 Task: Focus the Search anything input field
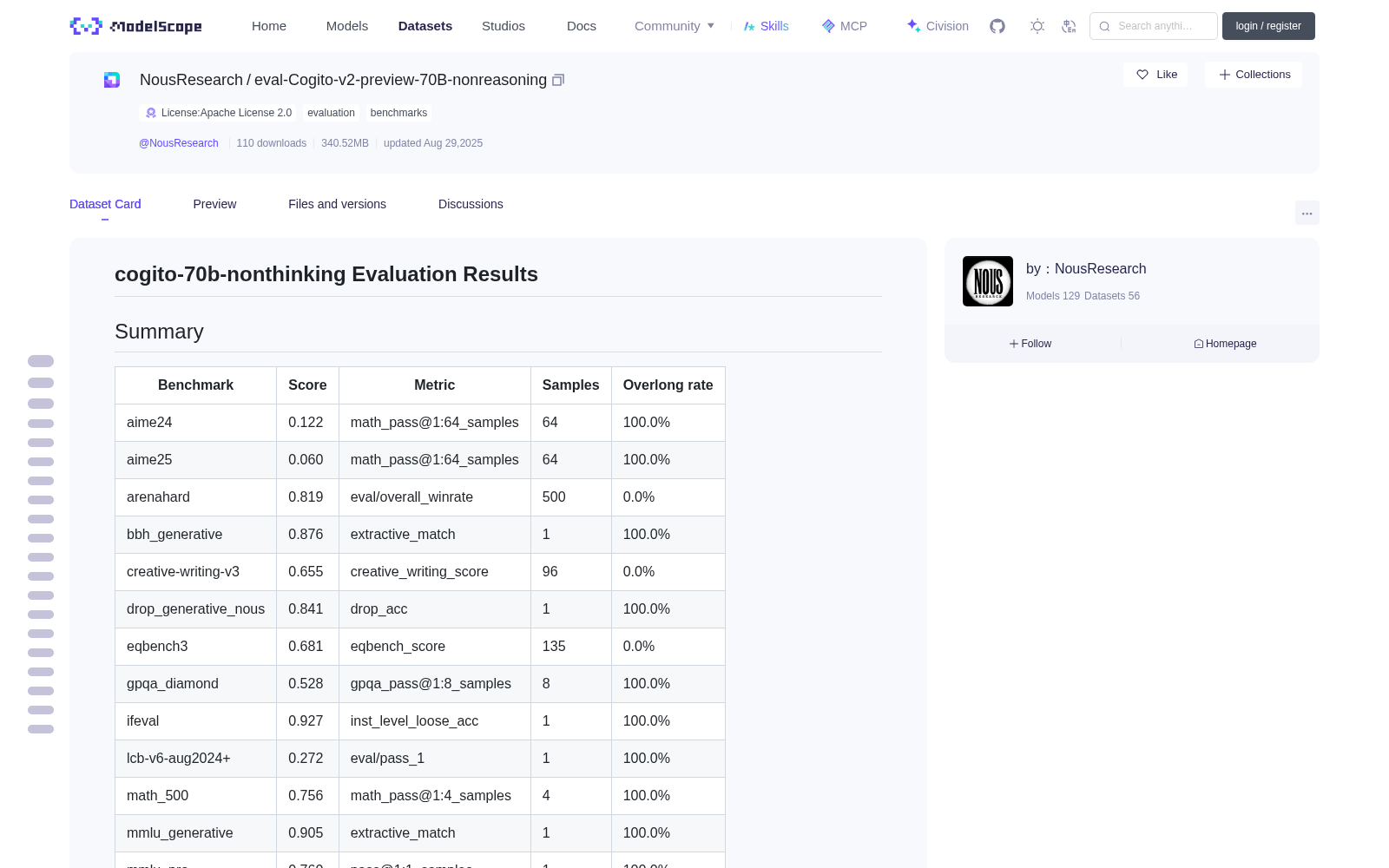1154,26
